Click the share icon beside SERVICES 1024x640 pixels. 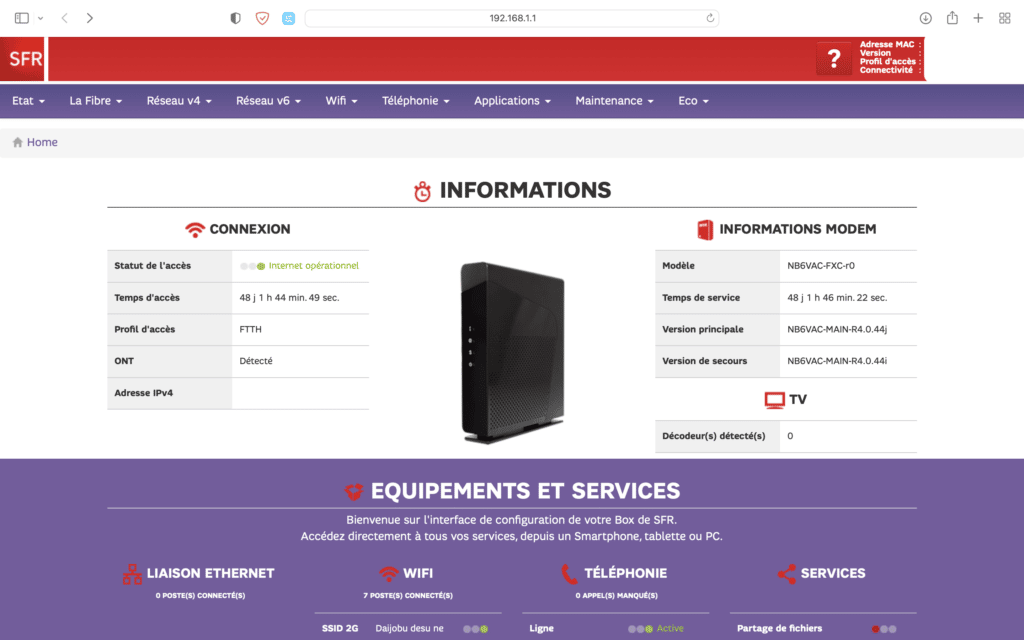[x=786, y=574]
